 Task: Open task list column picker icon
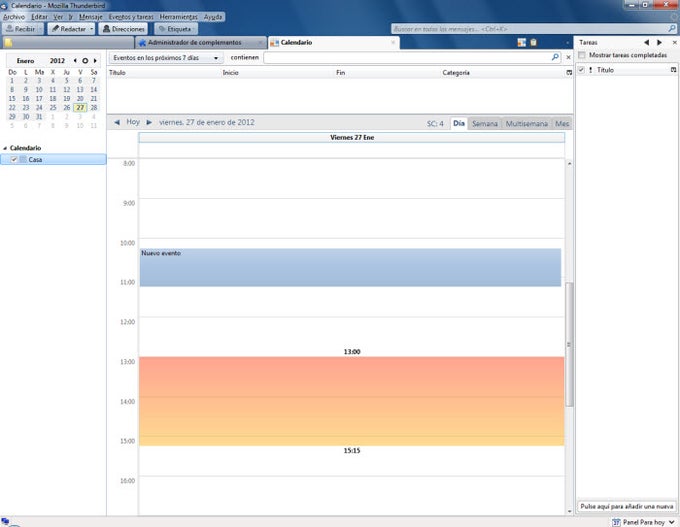(x=673, y=70)
